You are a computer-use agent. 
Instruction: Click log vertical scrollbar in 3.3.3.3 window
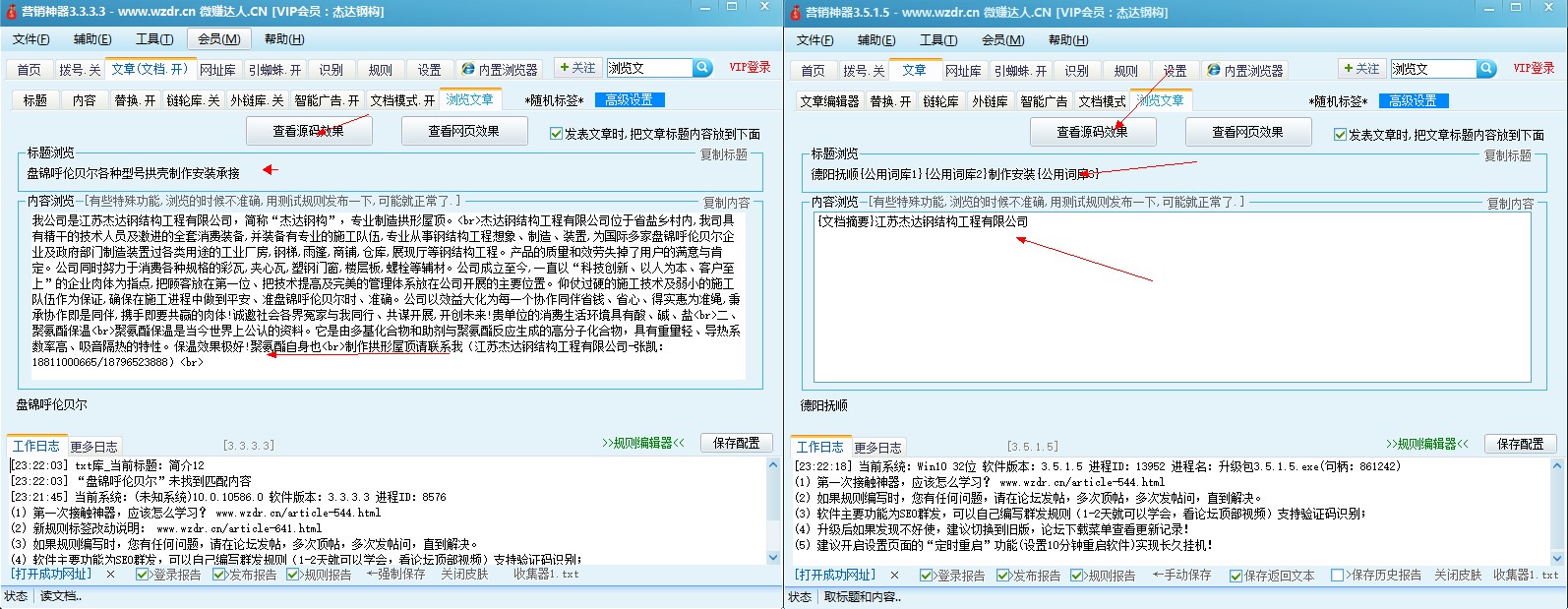[x=773, y=512]
